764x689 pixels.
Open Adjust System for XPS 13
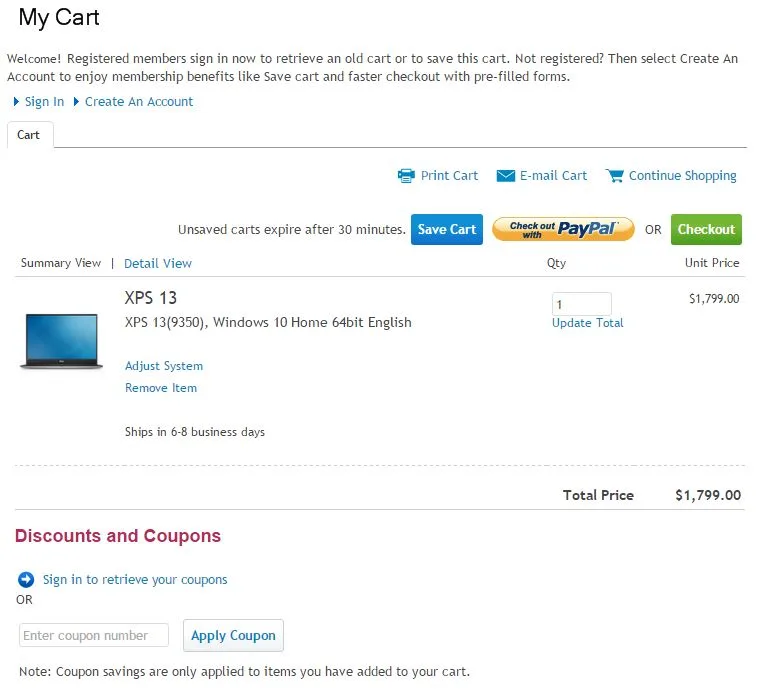pyautogui.click(x=164, y=366)
